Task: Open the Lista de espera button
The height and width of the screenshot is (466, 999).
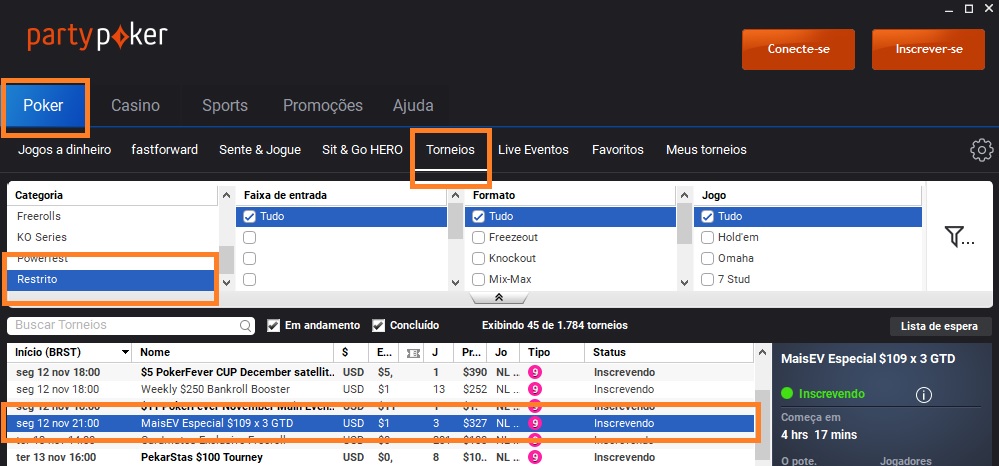Action: [939, 326]
